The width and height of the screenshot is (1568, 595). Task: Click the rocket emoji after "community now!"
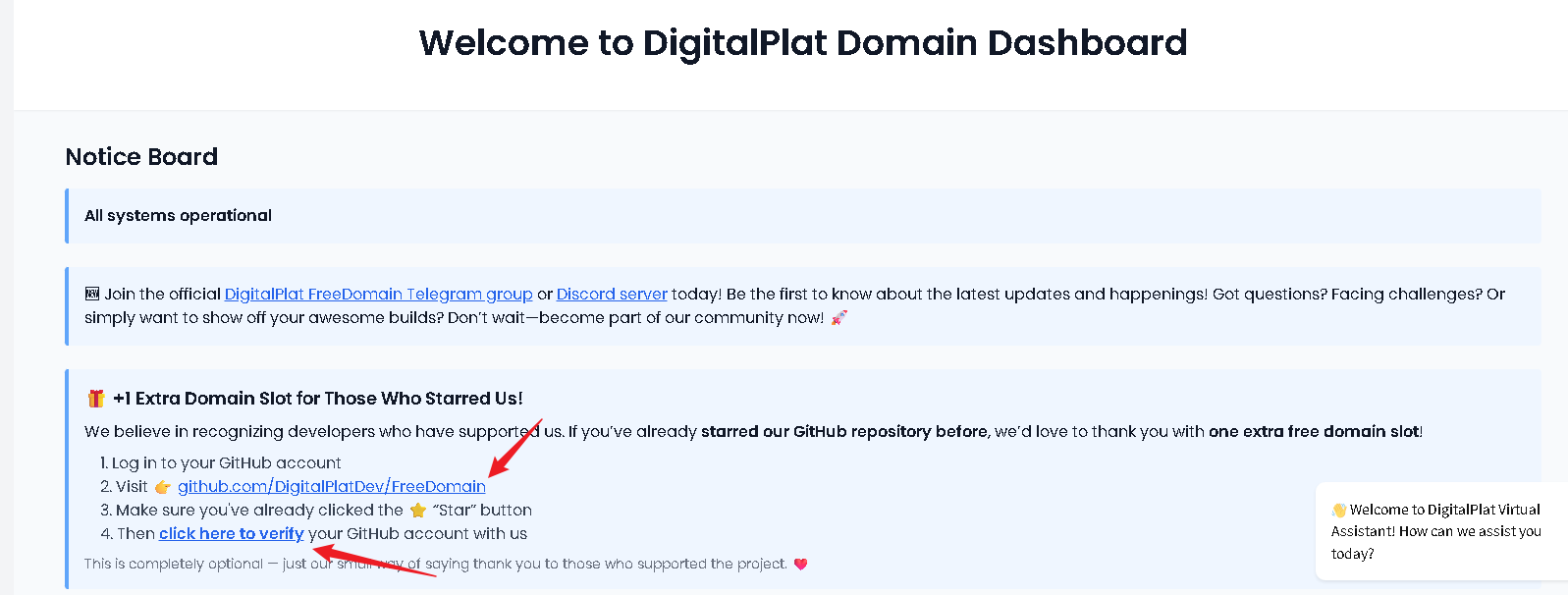[x=838, y=318]
